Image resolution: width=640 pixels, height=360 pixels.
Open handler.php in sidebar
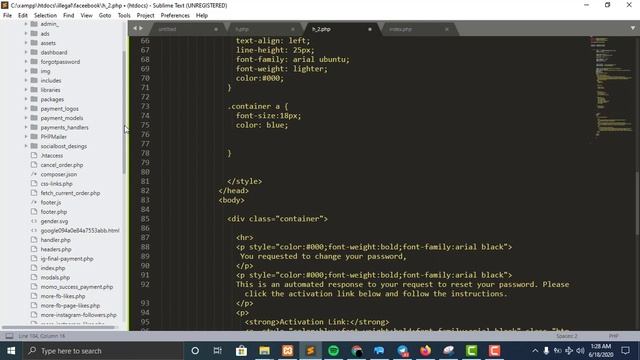click(56, 240)
